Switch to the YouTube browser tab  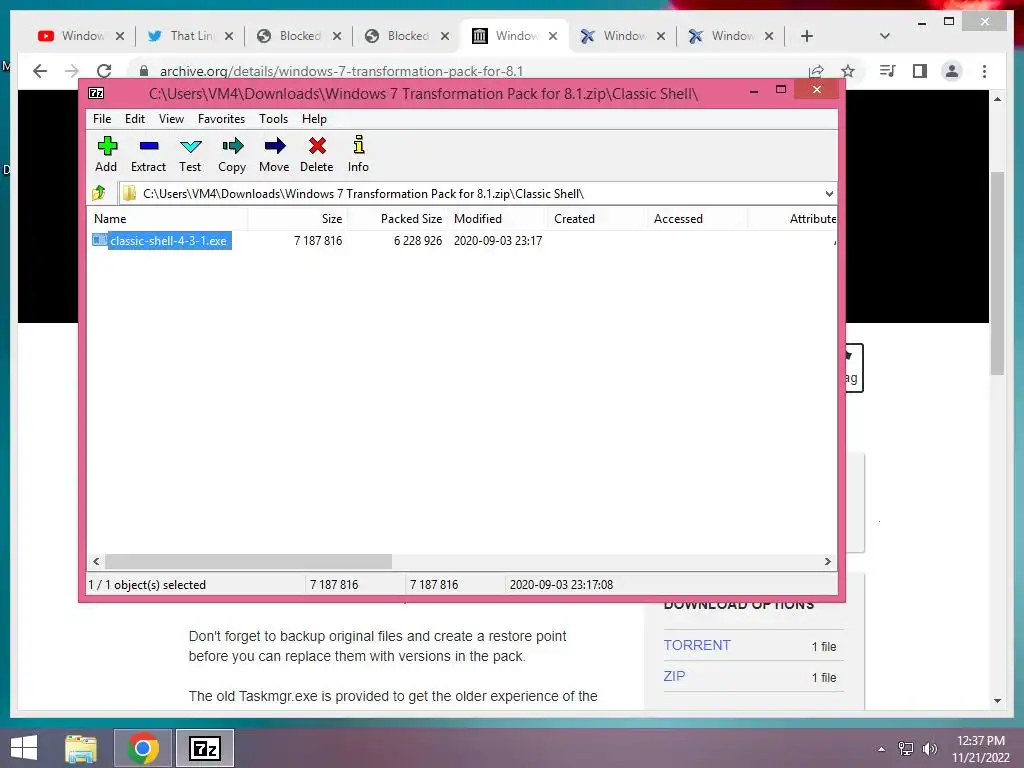point(80,36)
